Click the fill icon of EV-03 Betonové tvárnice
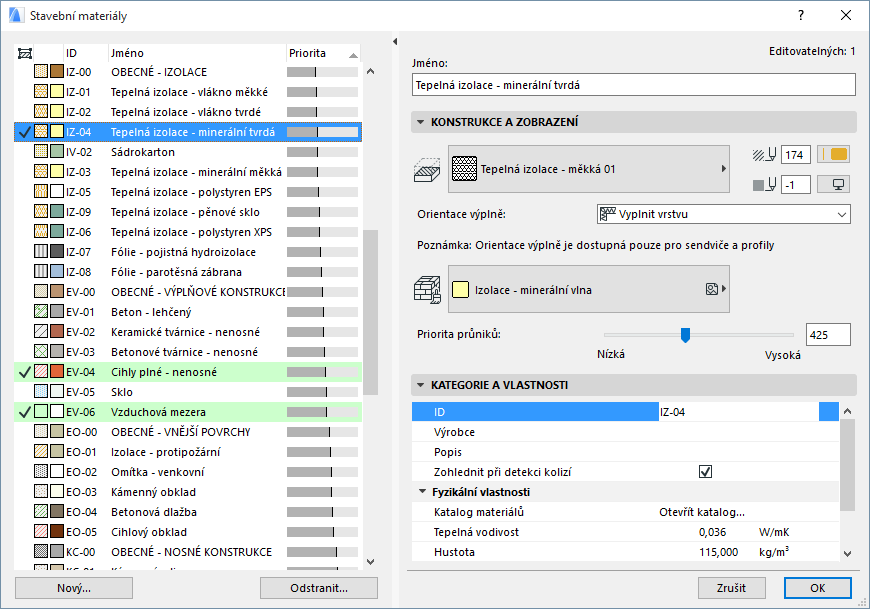 41,351
